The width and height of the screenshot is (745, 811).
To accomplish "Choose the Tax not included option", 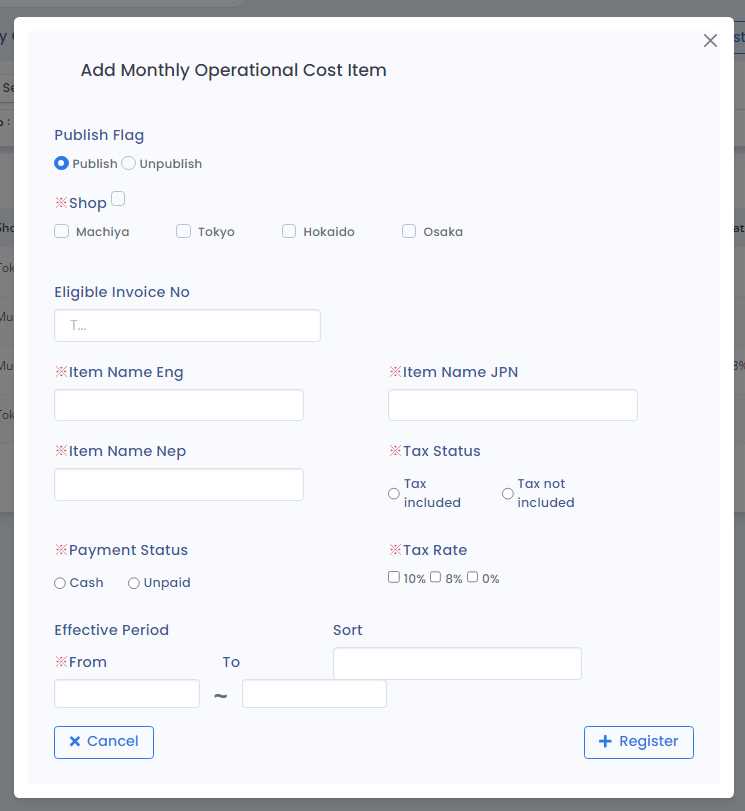I will (x=508, y=493).
